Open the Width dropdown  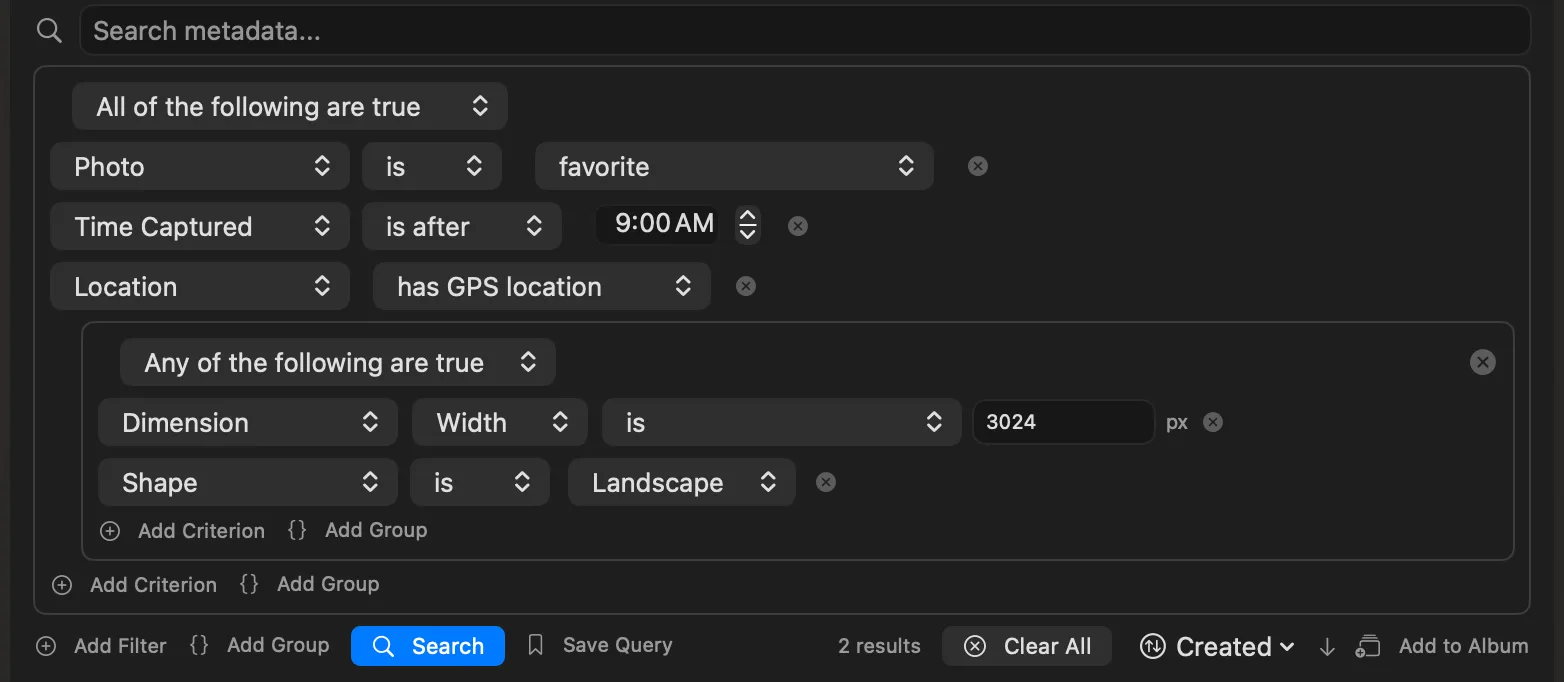[500, 422]
